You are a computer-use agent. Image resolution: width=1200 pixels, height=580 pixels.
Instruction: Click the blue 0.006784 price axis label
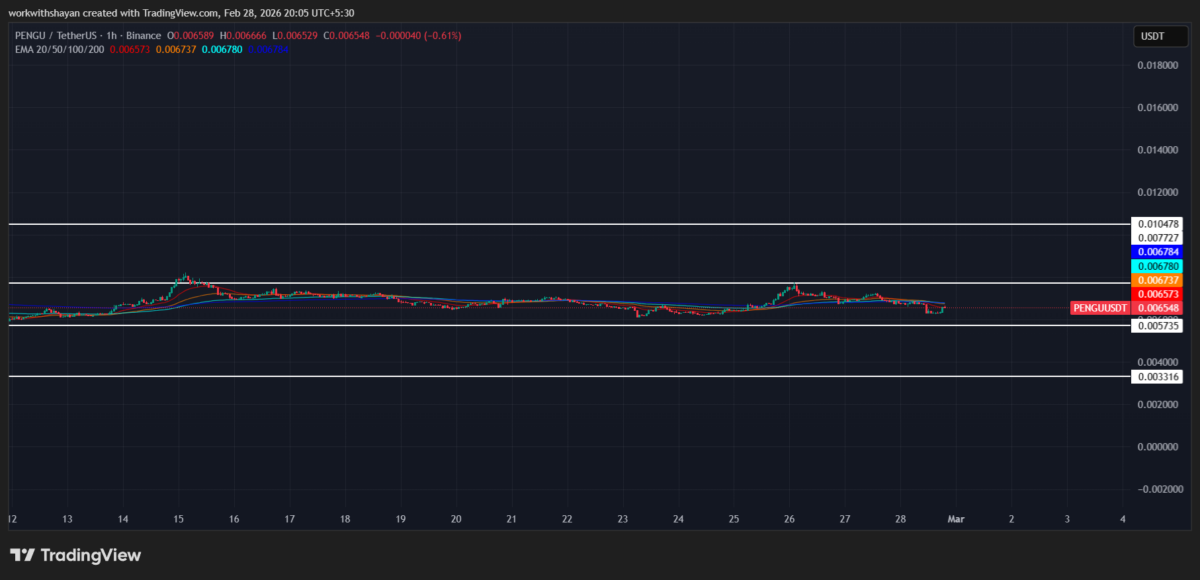click(x=1157, y=252)
